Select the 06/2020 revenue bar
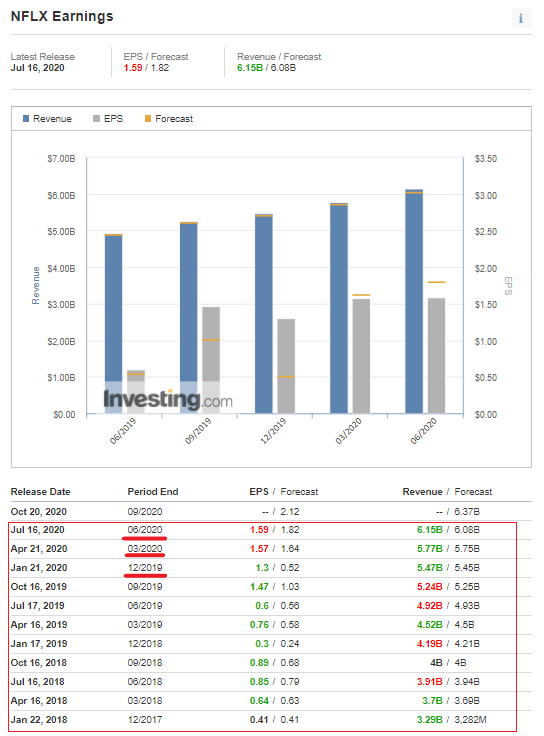Screen dimensions: 544x736 (414, 301)
